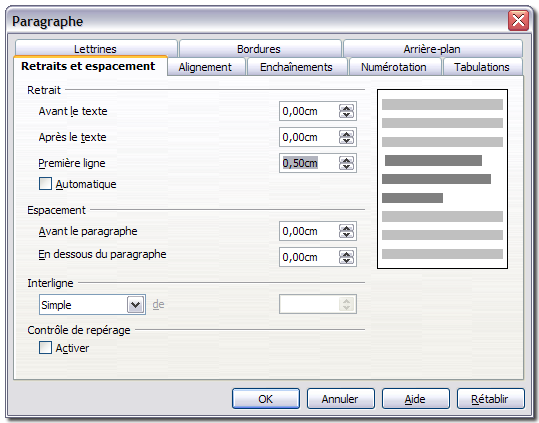Screen dimensions: 539x423
Task: Check the Activer repérage option
Action: coord(45,347)
